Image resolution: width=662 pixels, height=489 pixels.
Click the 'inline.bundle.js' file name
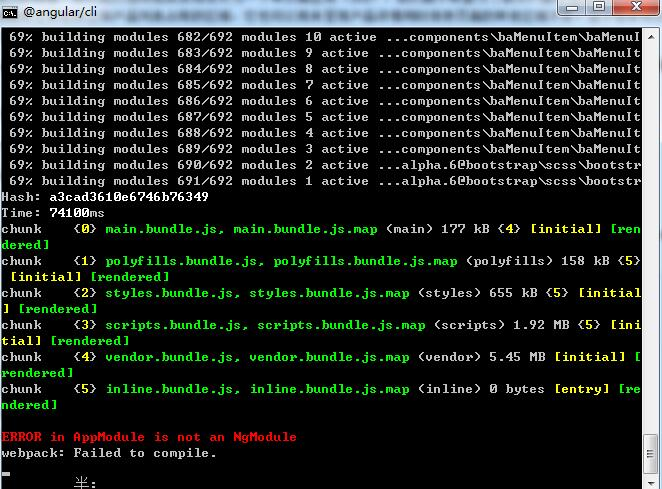tap(169, 389)
